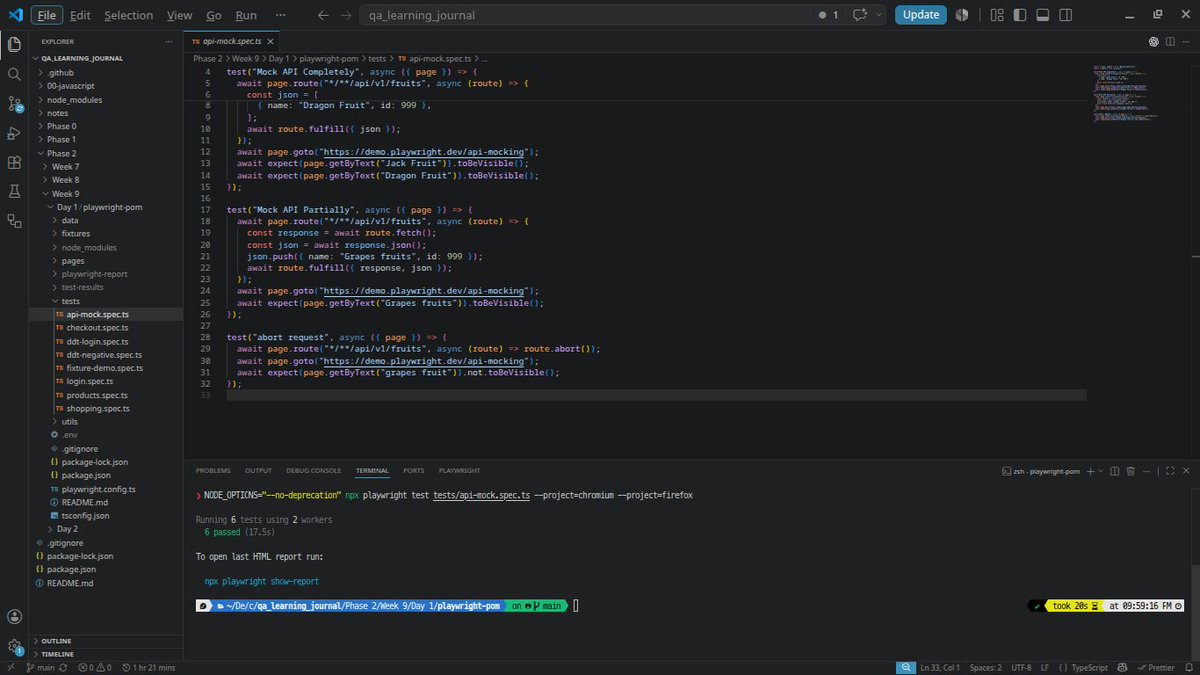This screenshot has width=1200, height=675.
Task: Switch to the PROBLEMS panel tab
Action: point(213,470)
